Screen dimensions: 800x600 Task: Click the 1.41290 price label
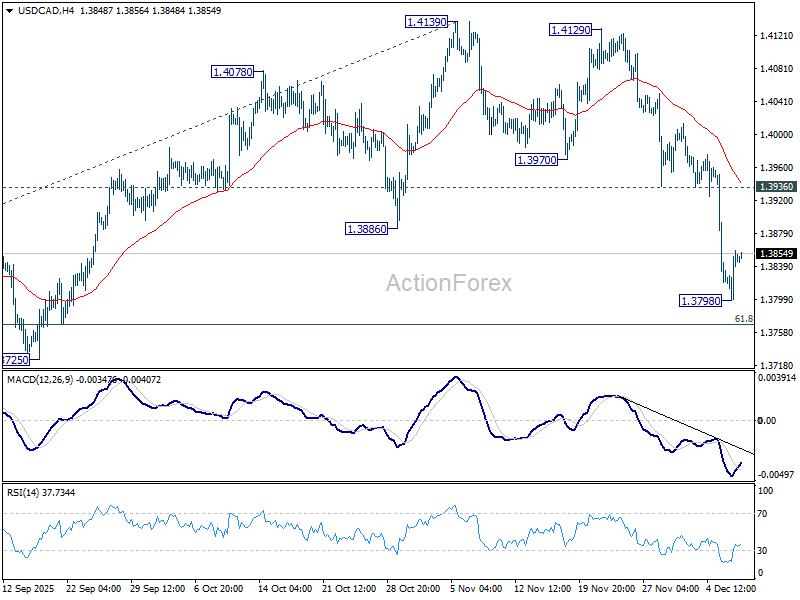(570, 30)
